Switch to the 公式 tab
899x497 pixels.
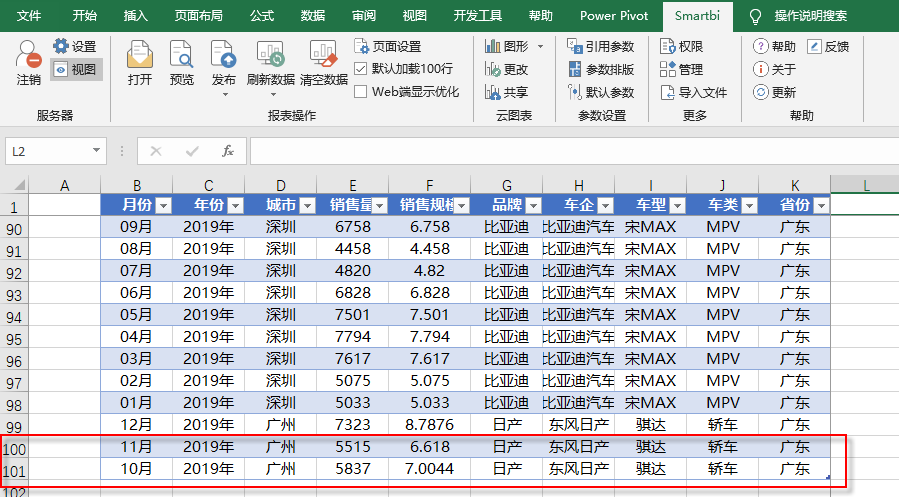click(x=261, y=15)
